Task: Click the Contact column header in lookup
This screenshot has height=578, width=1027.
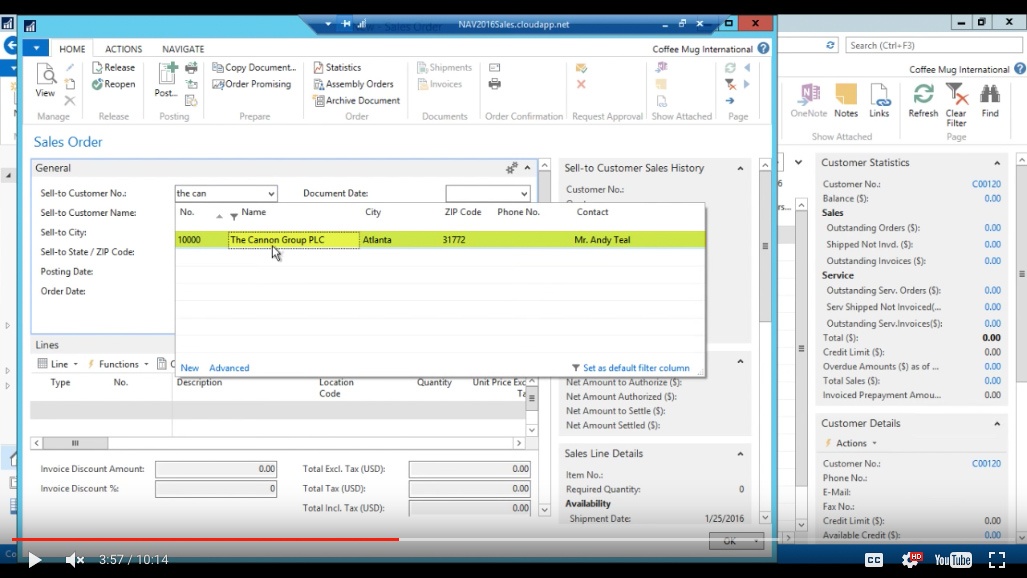Action: tap(592, 212)
